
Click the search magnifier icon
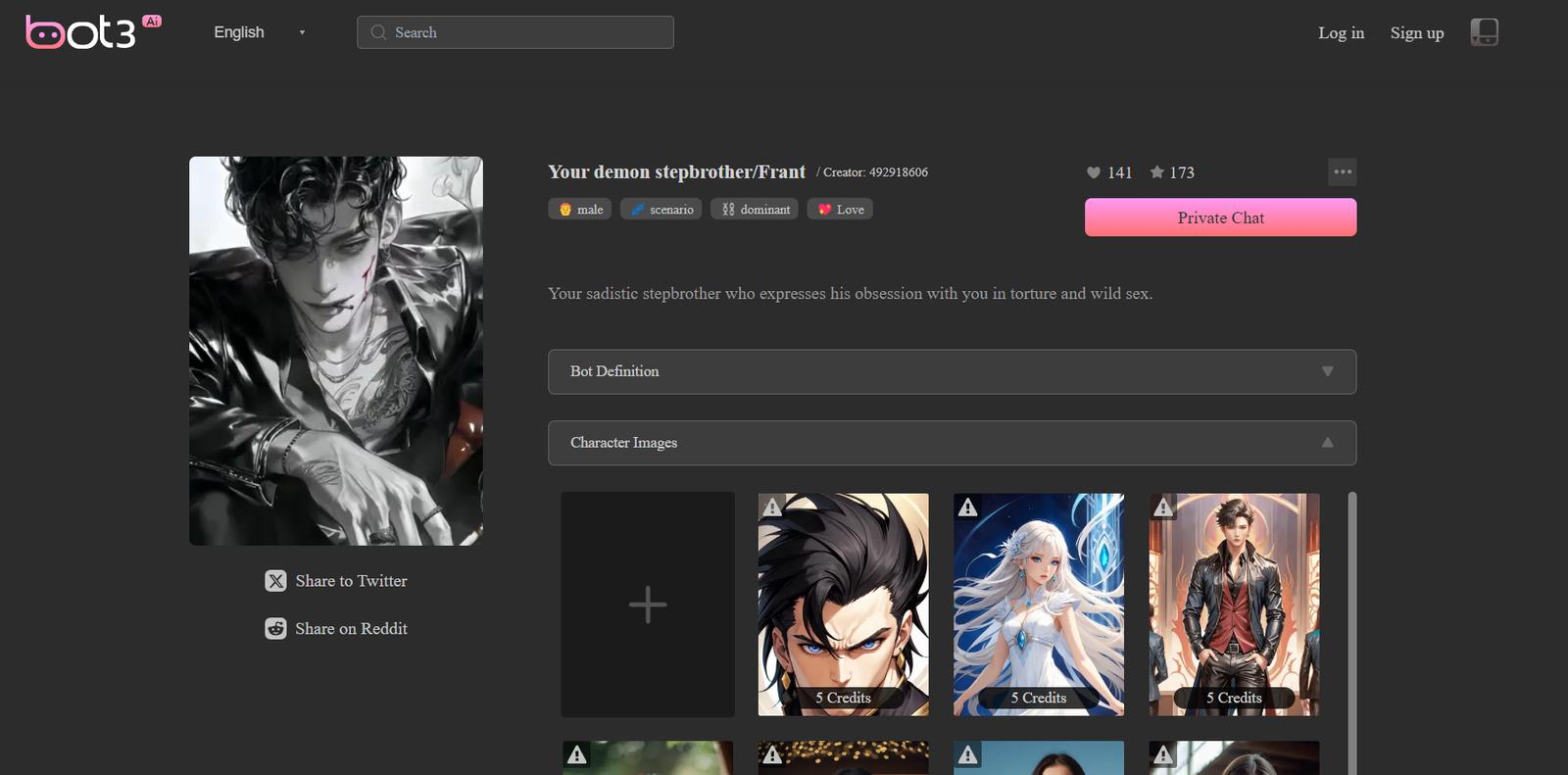pyautogui.click(x=378, y=32)
